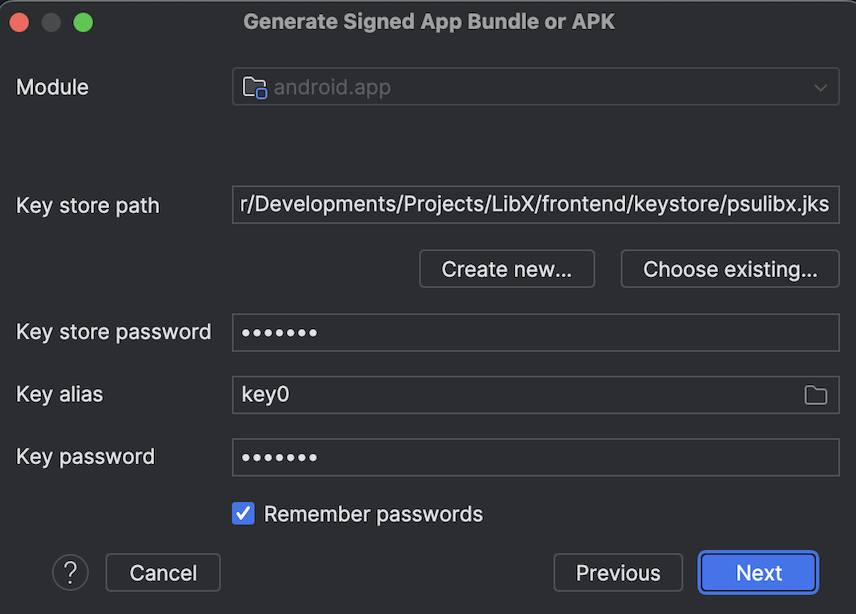Click the module folder icon beside android.app
Screen dimensions: 856x614
tap(255, 87)
